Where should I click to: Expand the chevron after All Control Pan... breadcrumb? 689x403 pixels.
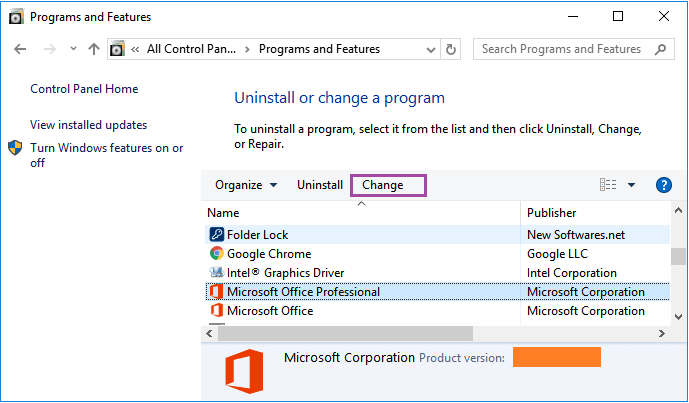[x=247, y=49]
